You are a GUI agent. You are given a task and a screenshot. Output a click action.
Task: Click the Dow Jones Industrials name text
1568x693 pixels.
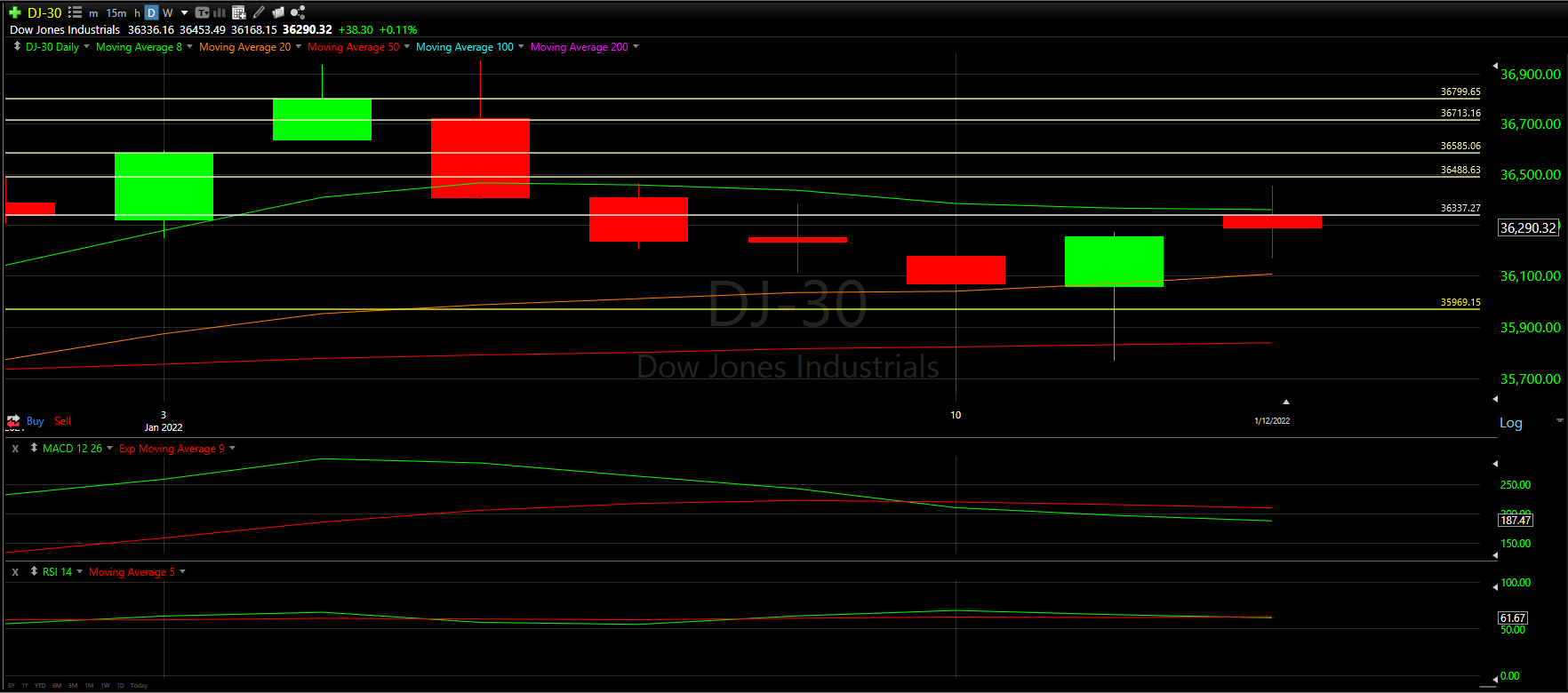click(65, 29)
